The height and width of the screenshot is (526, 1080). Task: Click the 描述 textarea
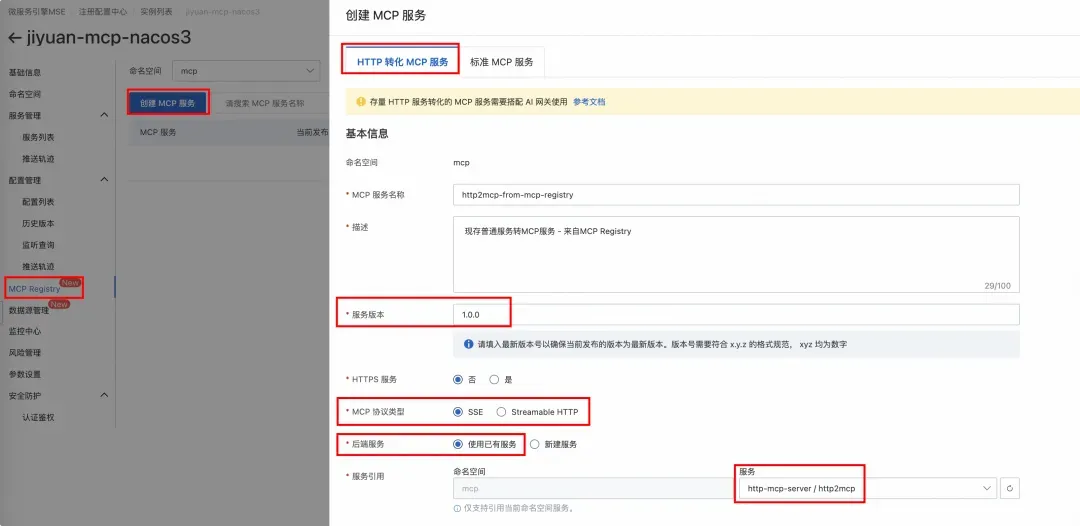coord(736,254)
